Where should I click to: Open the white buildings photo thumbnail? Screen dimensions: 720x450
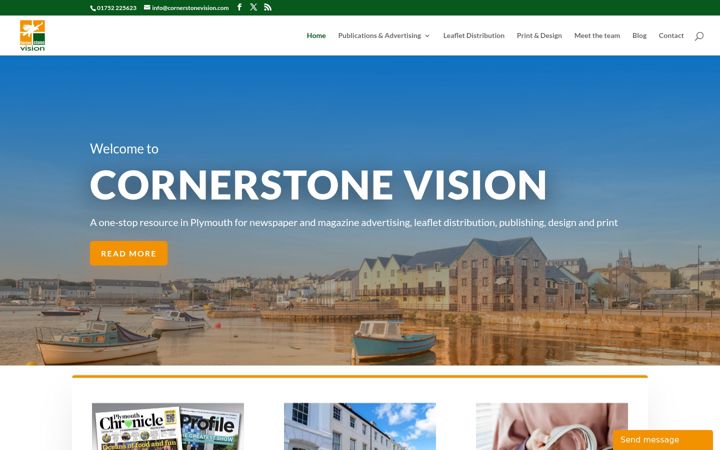click(x=360, y=427)
